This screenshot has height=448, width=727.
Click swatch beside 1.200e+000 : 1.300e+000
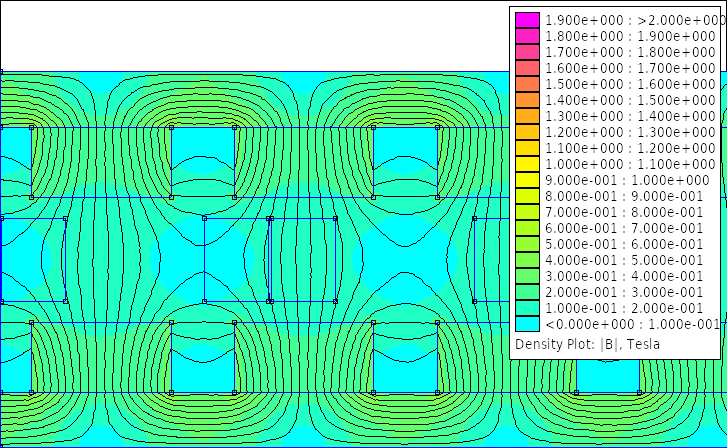(x=527, y=132)
